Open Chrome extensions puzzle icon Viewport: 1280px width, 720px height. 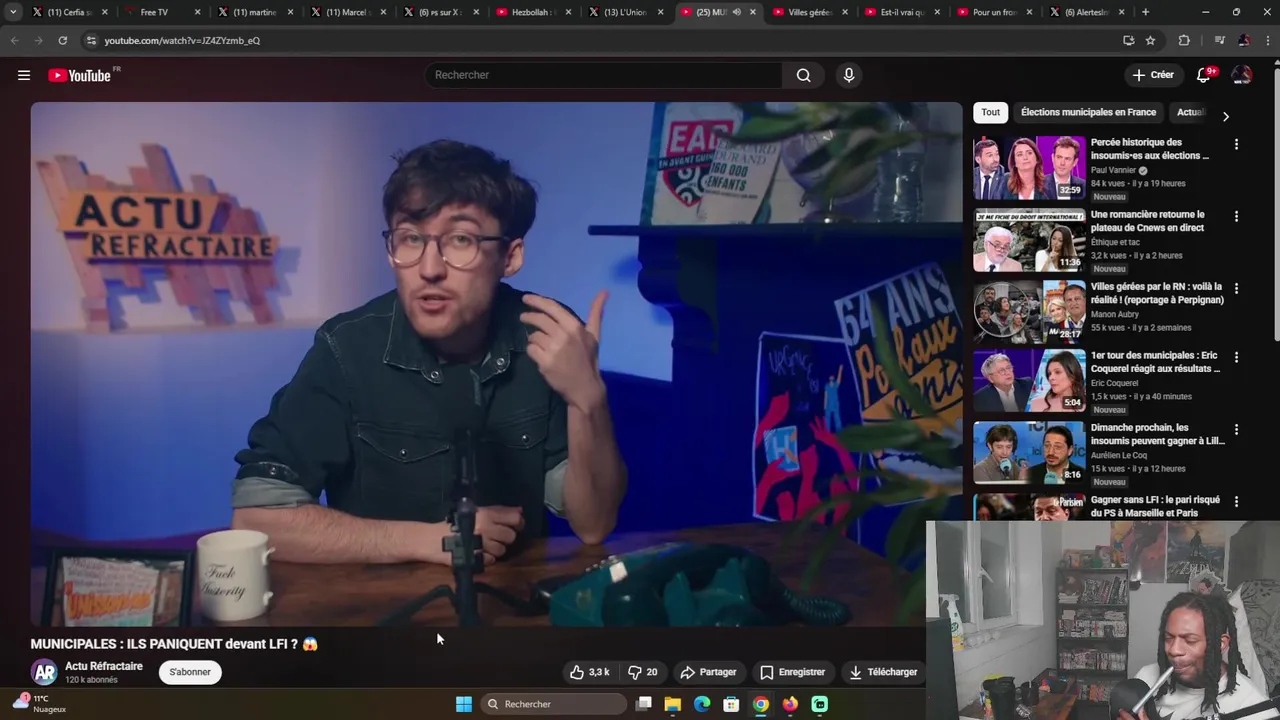pos(1184,40)
